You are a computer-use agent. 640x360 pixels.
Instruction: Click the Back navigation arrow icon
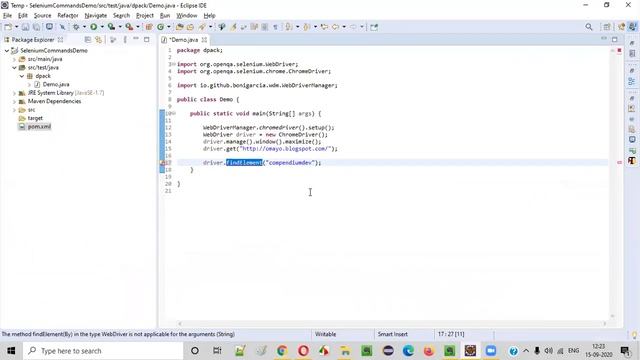[335, 27]
